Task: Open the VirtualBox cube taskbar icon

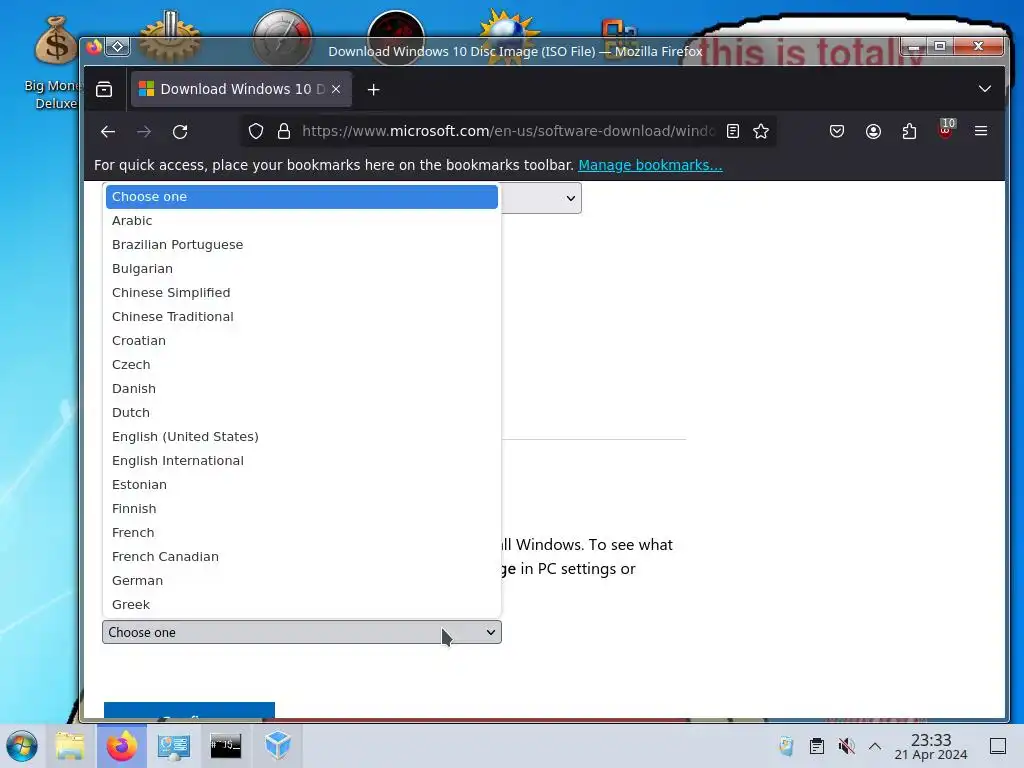Action: point(278,745)
